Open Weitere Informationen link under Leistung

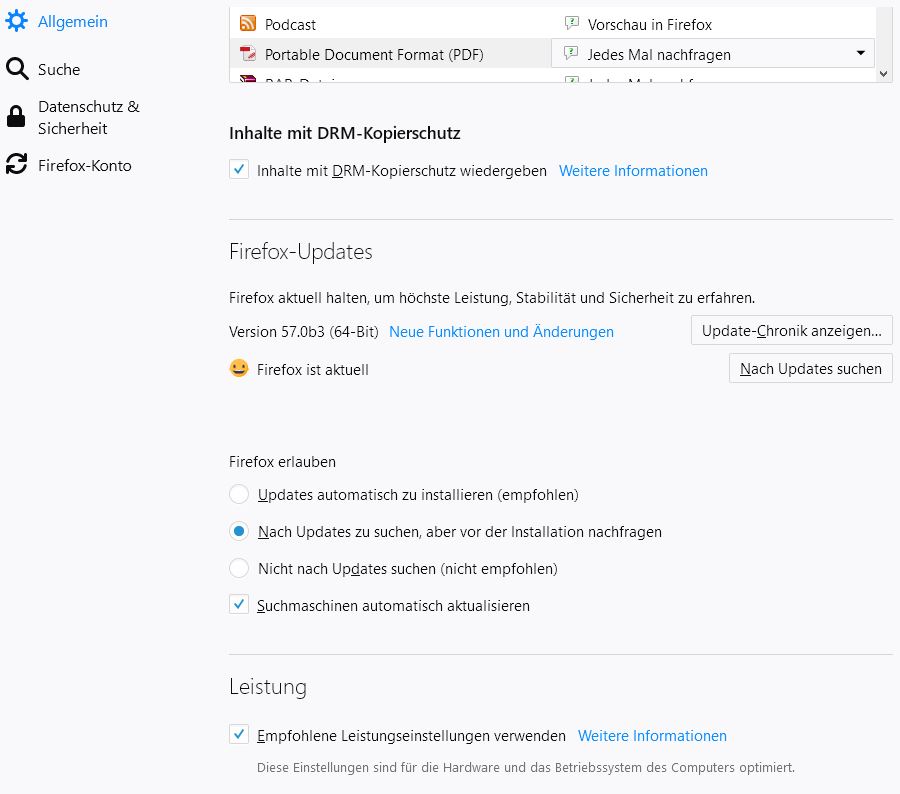(x=652, y=735)
